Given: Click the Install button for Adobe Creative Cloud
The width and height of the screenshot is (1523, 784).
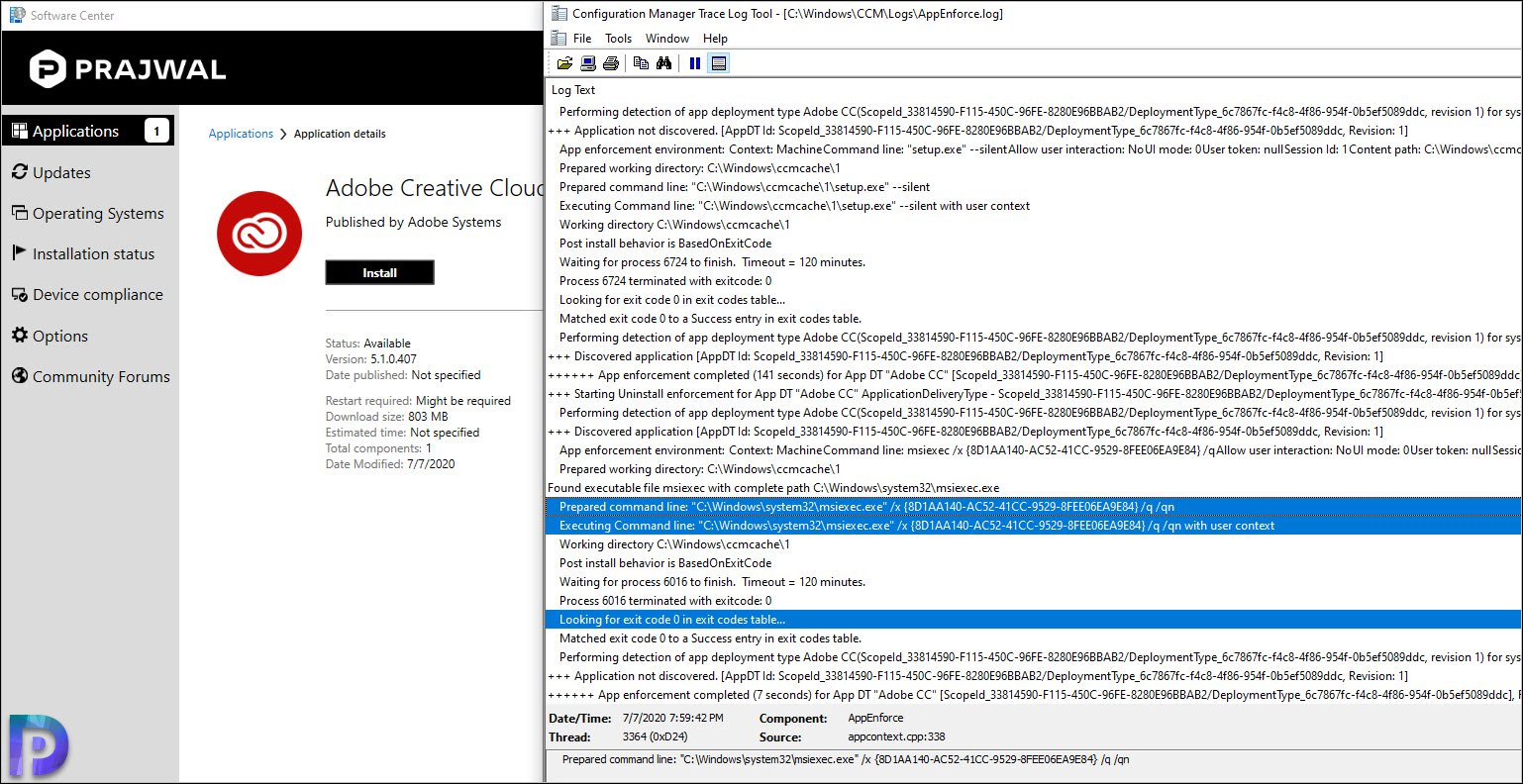Looking at the screenshot, I should pyautogui.click(x=379, y=272).
